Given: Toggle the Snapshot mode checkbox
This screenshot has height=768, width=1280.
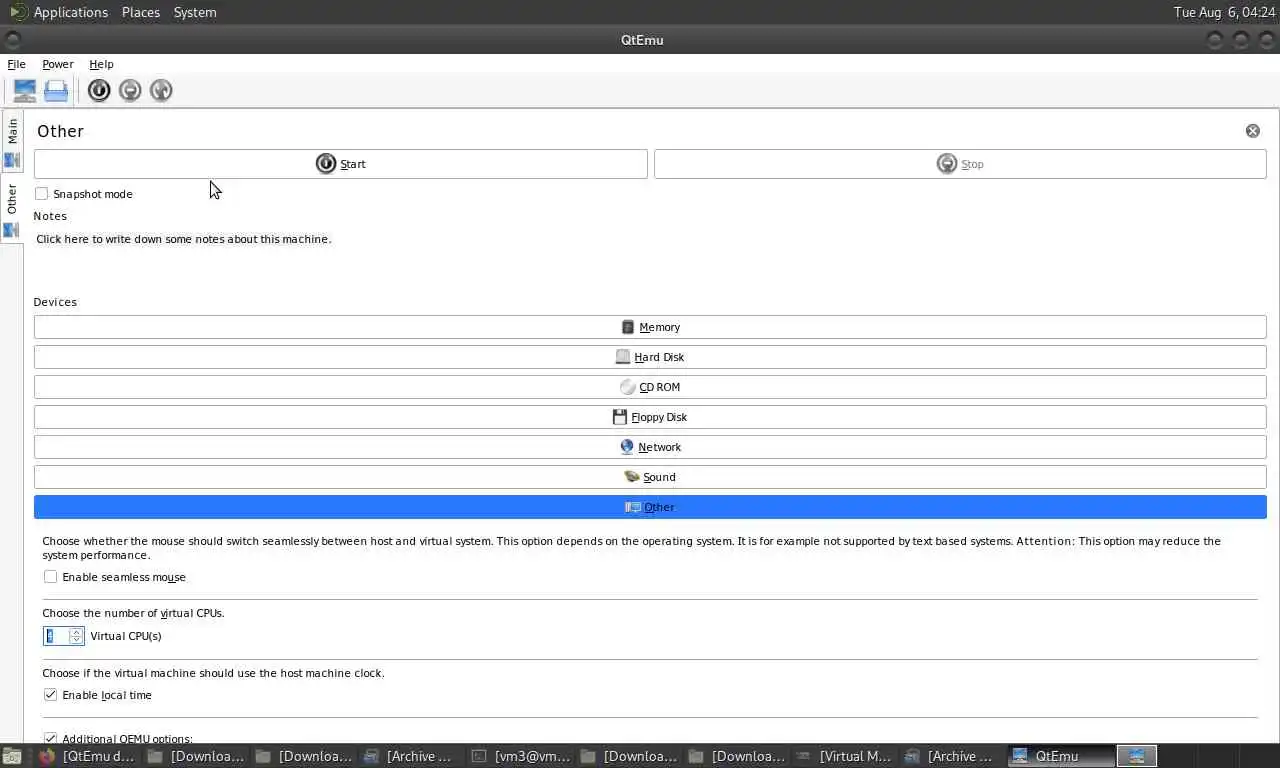Looking at the screenshot, I should pos(42,194).
